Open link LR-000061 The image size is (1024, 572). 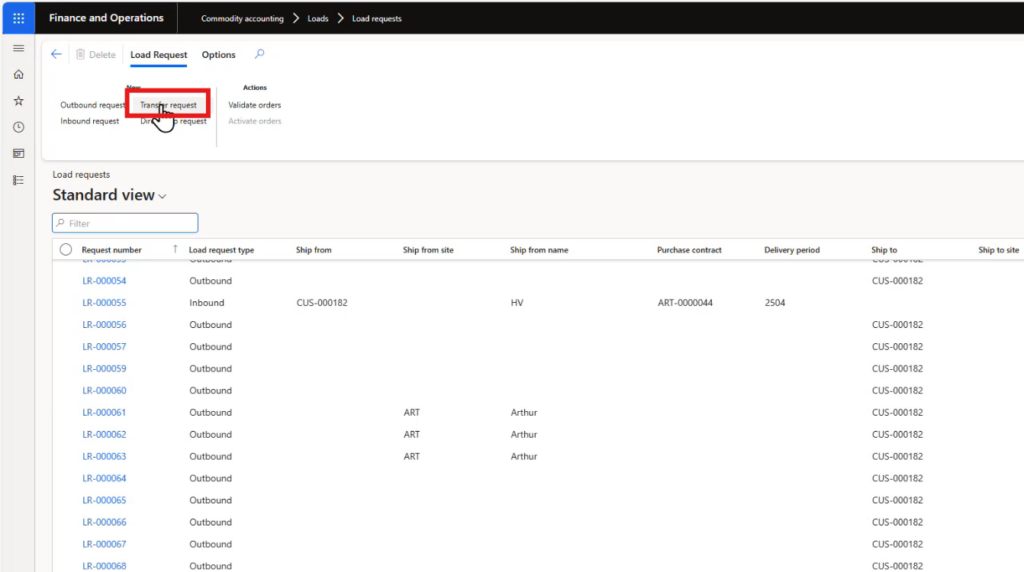tap(104, 413)
